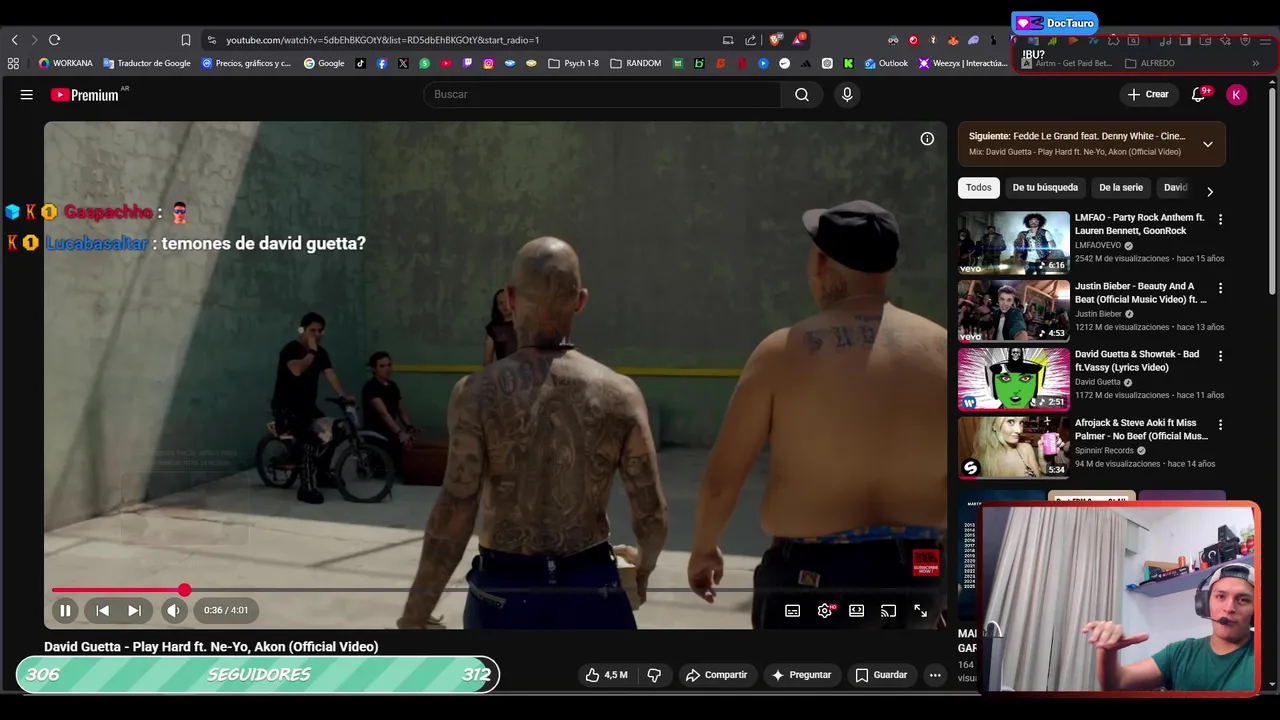
Task: Open the Google bookmark
Action: pyautogui.click(x=324, y=63)
